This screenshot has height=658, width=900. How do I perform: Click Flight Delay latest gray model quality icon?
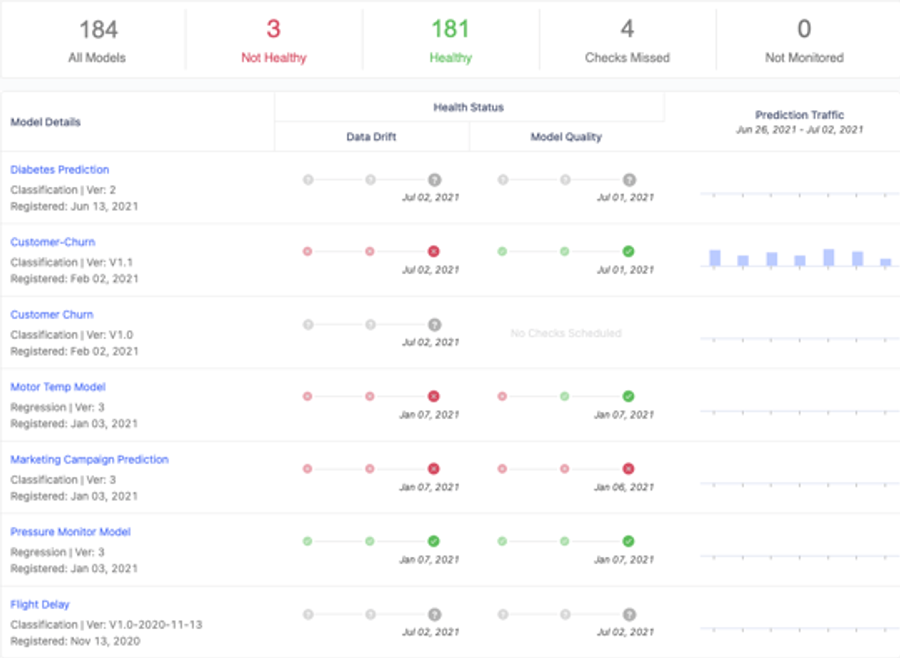tap(629, 614)
